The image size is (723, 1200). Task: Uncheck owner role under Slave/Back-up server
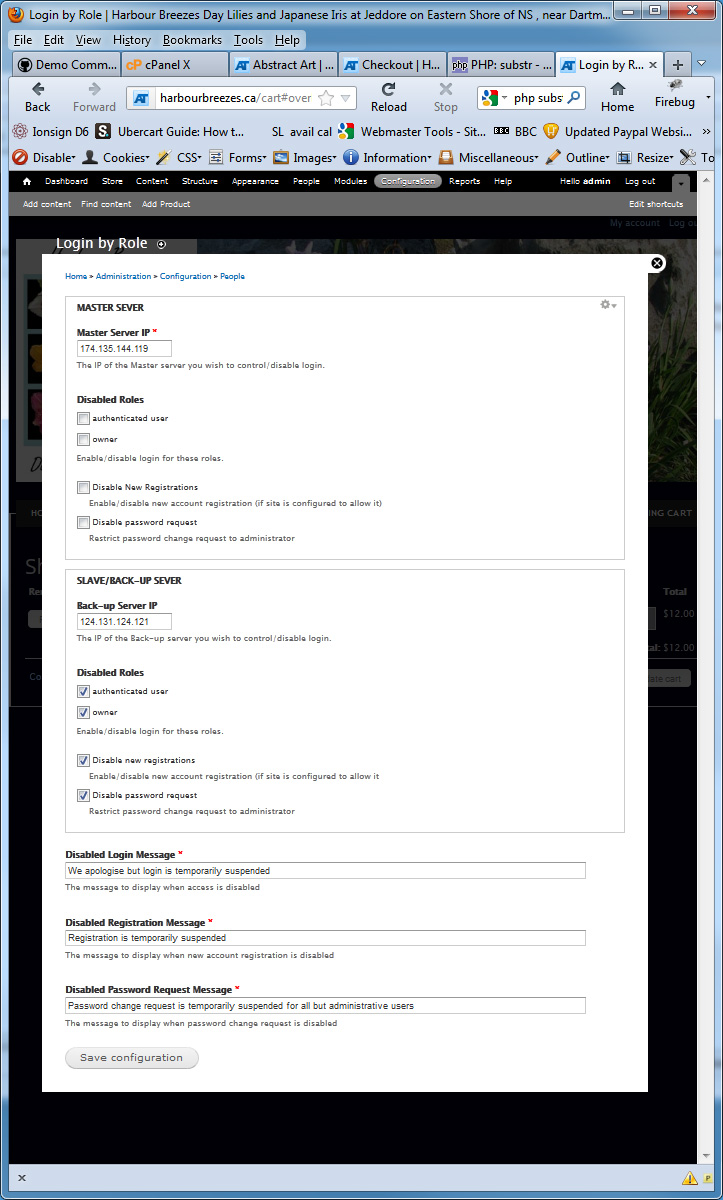click(x=83, y=712)
